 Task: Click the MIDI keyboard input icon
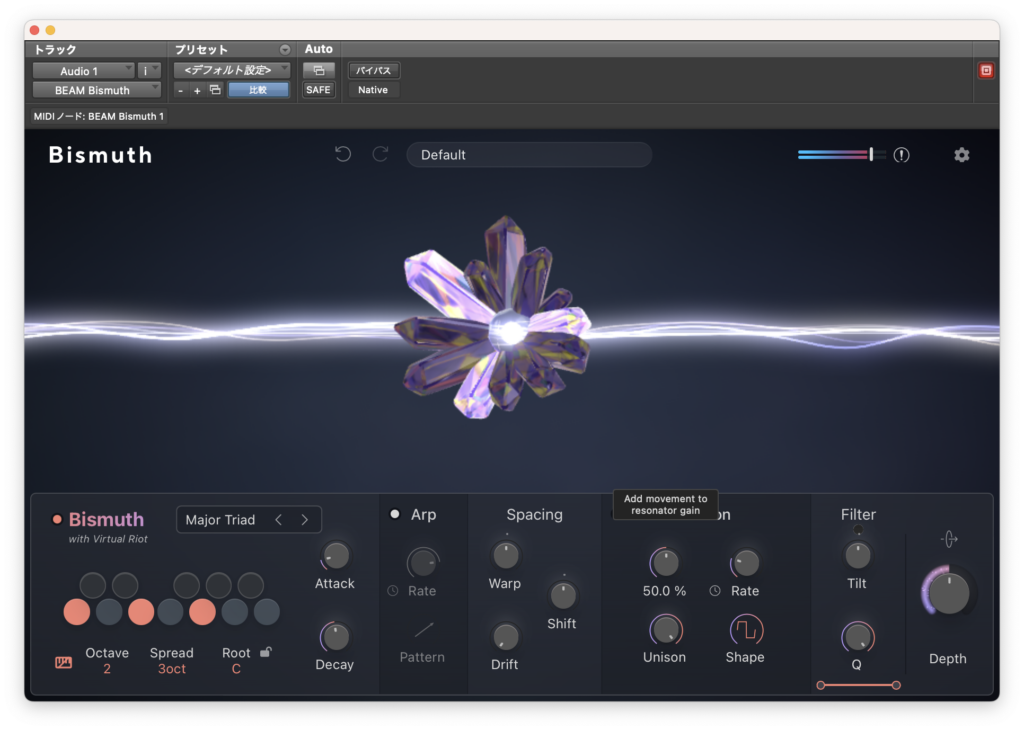pyautogui.click(x=63, y=662)
